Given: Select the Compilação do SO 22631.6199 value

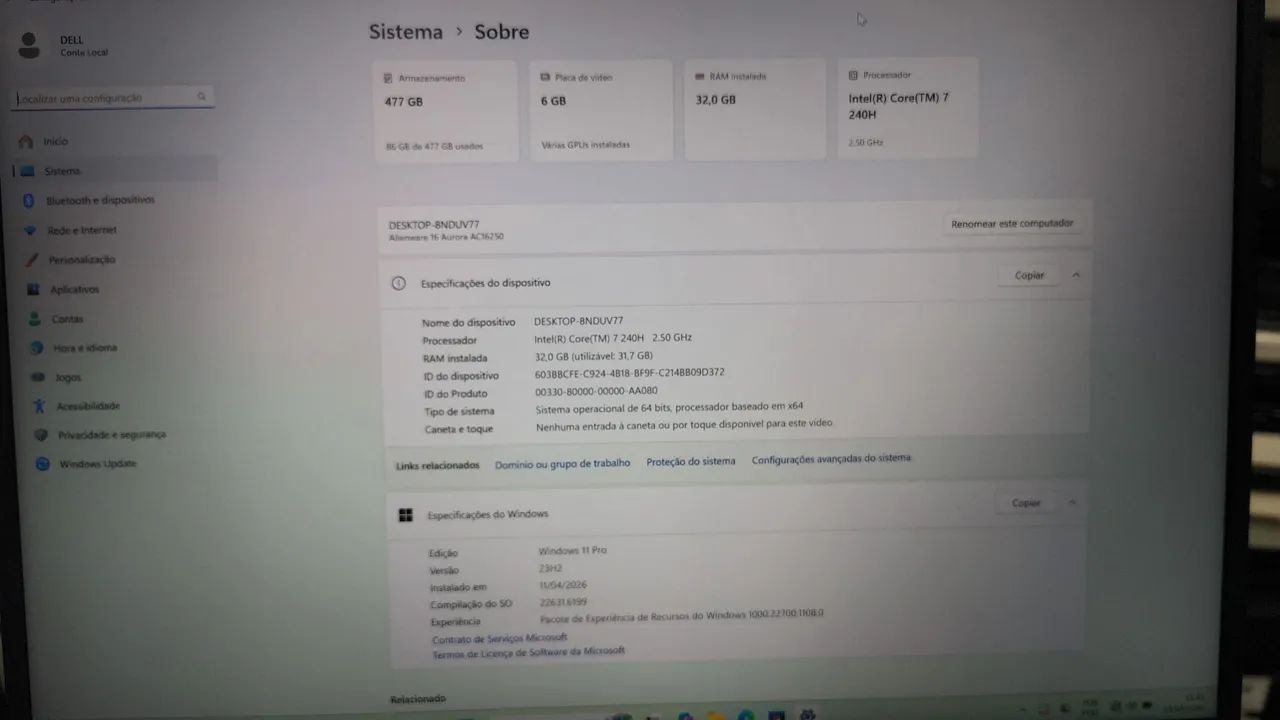Looking at the screenshot, I should (563, 602).
